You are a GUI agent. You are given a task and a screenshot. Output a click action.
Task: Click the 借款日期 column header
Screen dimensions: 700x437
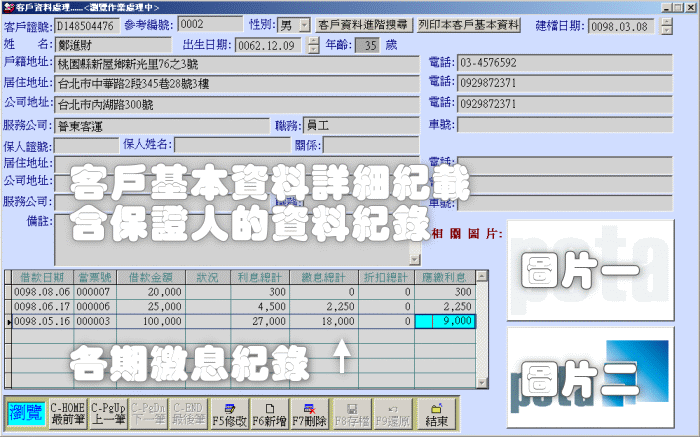[x=42, y=277]
